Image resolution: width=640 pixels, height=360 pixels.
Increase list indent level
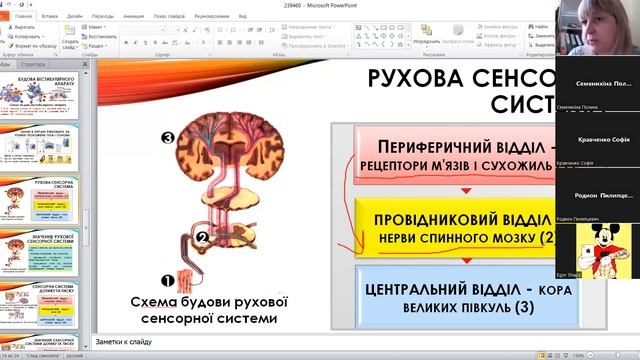coord(260,30)
